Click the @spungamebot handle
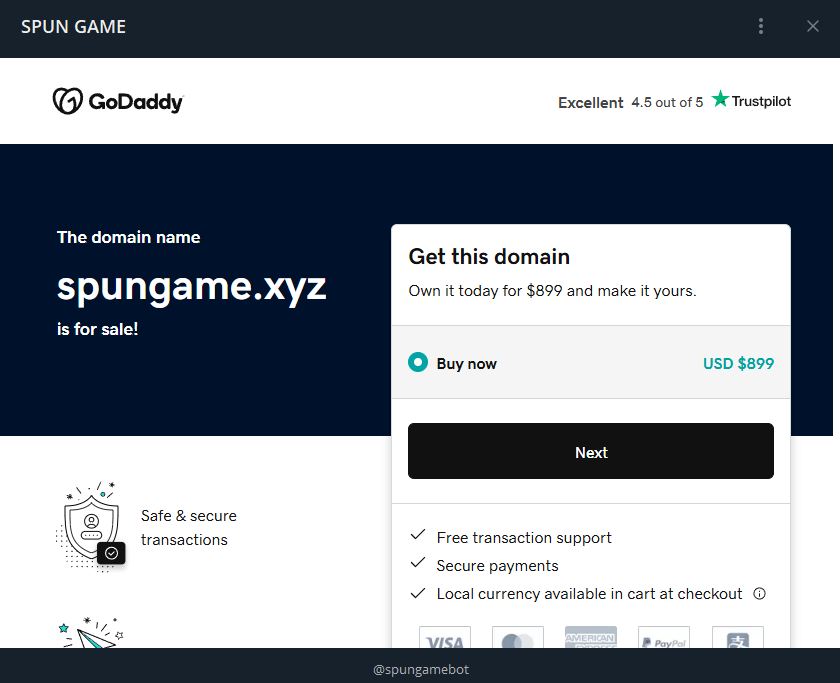This screenshot has width=840, height=683. click(421, 669)
